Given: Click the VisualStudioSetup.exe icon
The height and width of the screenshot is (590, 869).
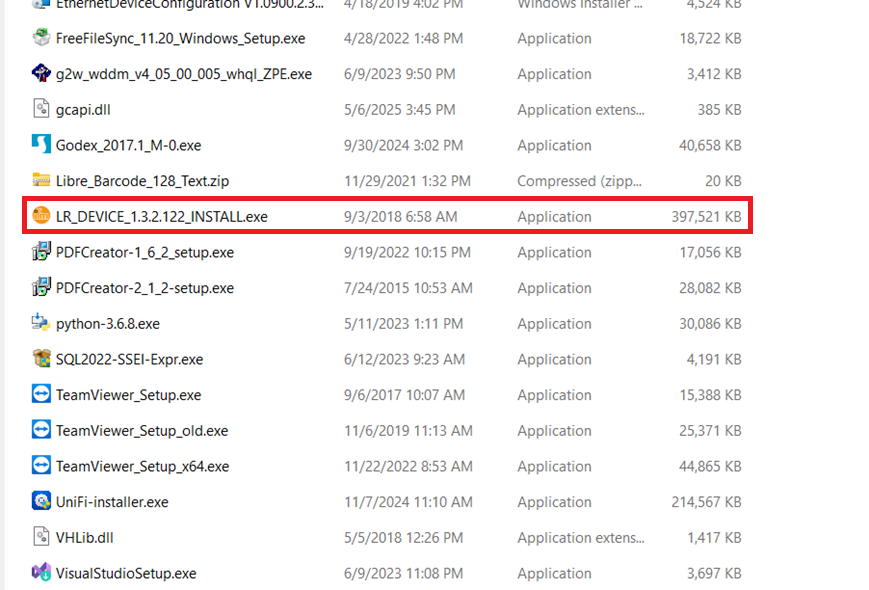Looking at the screenshot, I should pyautogui.click(x=41, y=573).
